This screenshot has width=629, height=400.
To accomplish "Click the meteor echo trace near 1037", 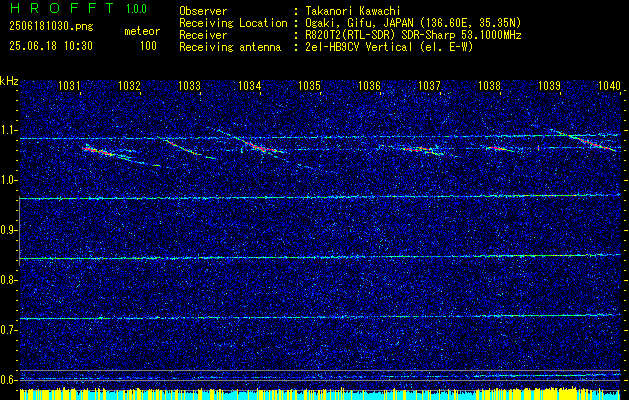I will point(421,150).
